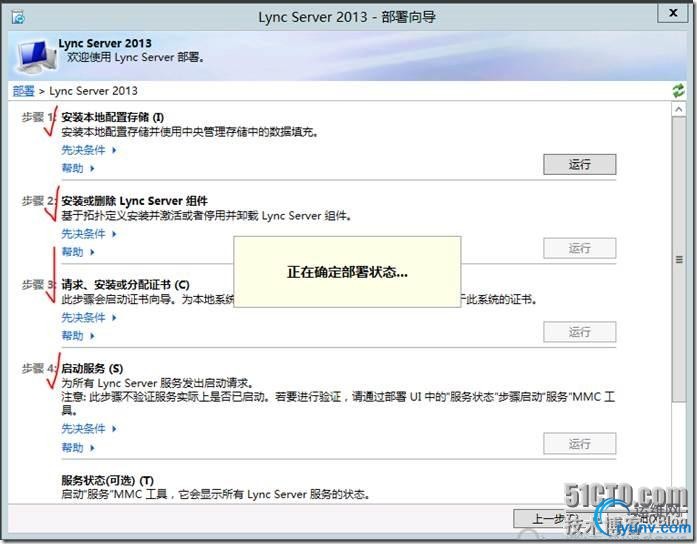
Task: Click the 部署 breadcrumb link
Action: tap(24, 91)
